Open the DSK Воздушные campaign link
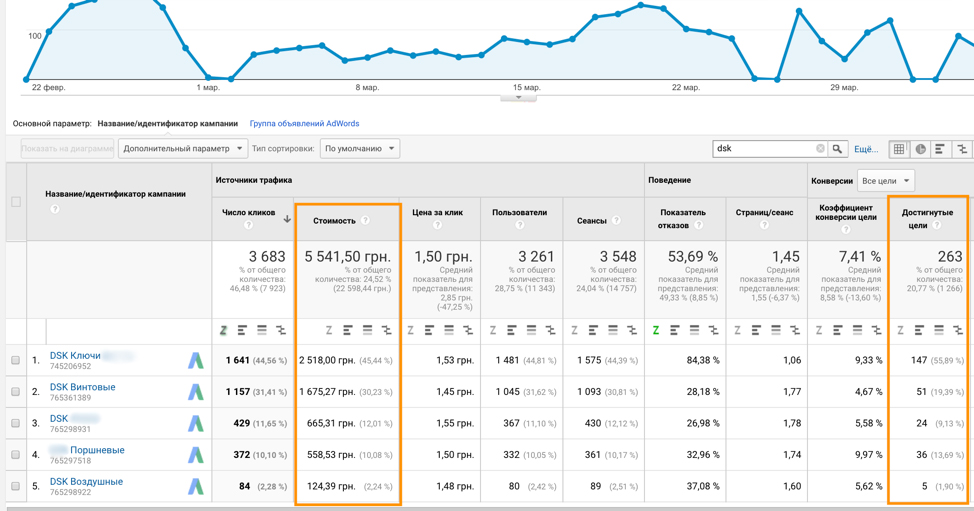The width and height of the screenshot is (974, 511). point(86,481)
